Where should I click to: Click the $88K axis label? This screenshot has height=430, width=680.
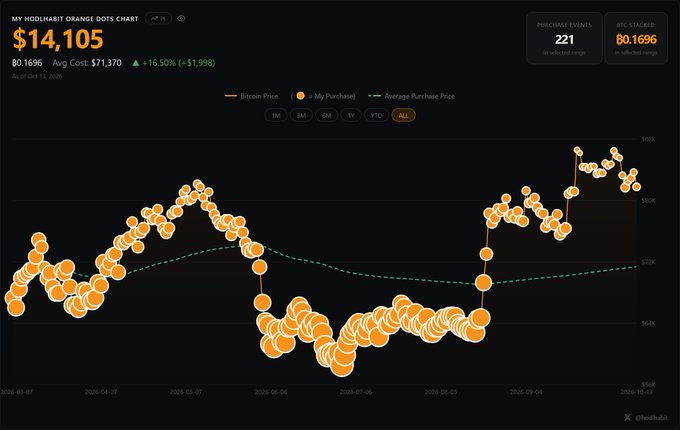[648, 139]
